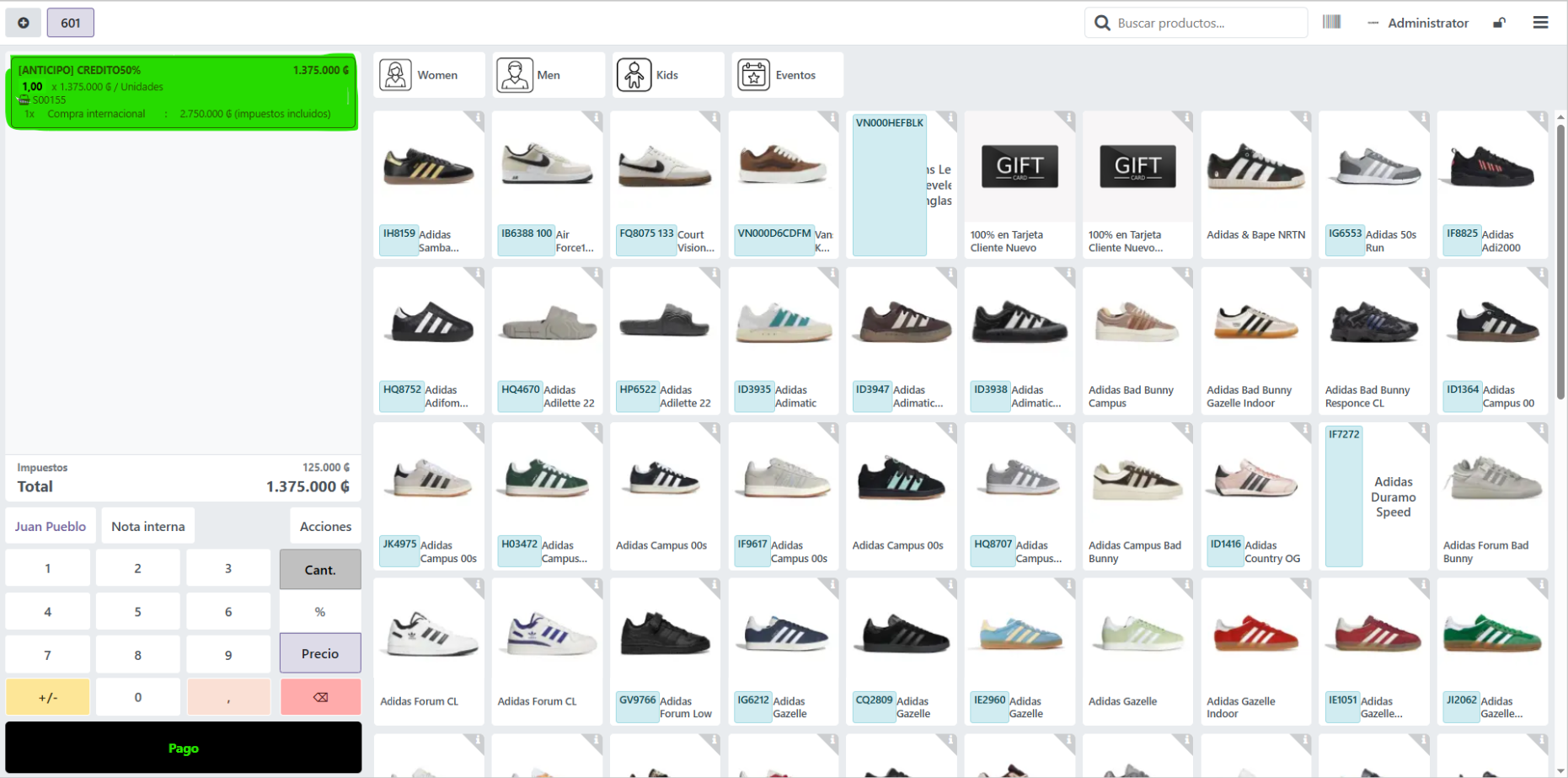Activate the Cant. quantity mode
Image resolution: width=1568 pixels, height=778 pixels.
[320, 569]
